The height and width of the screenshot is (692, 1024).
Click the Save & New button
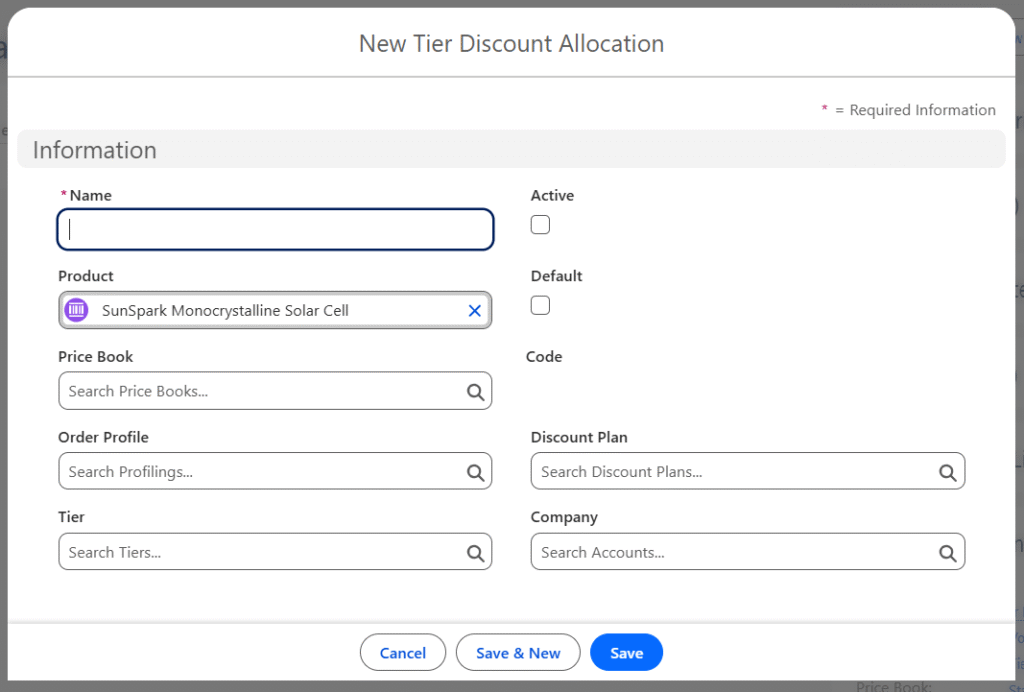pos(518,653)
